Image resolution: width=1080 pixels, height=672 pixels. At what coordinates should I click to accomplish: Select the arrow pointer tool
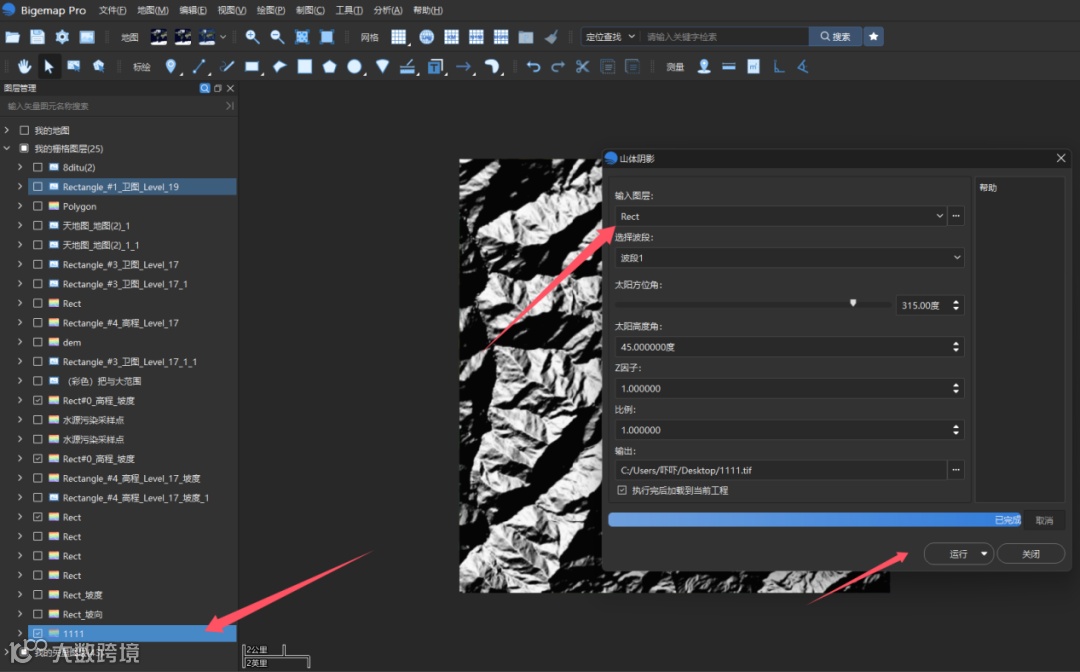pyautogui.click(x=49, y=67)
